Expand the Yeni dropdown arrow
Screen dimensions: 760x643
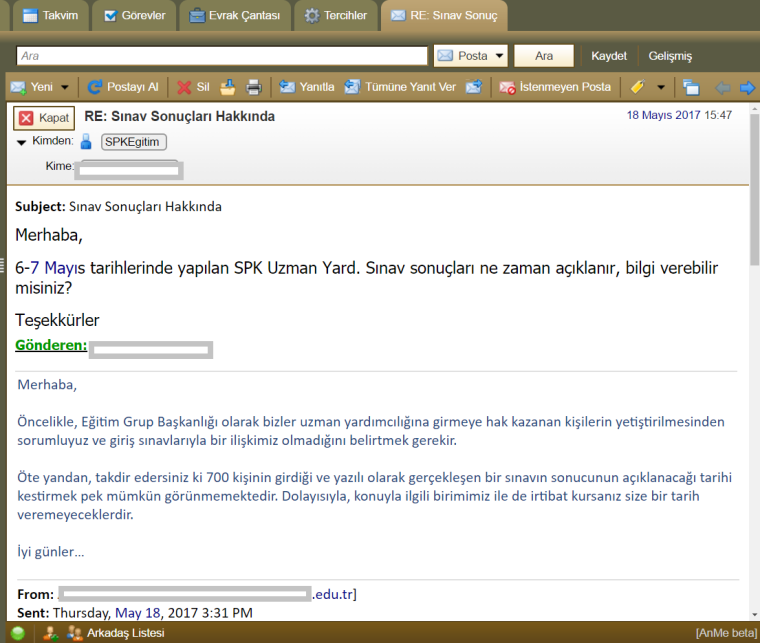coord(65,88)
